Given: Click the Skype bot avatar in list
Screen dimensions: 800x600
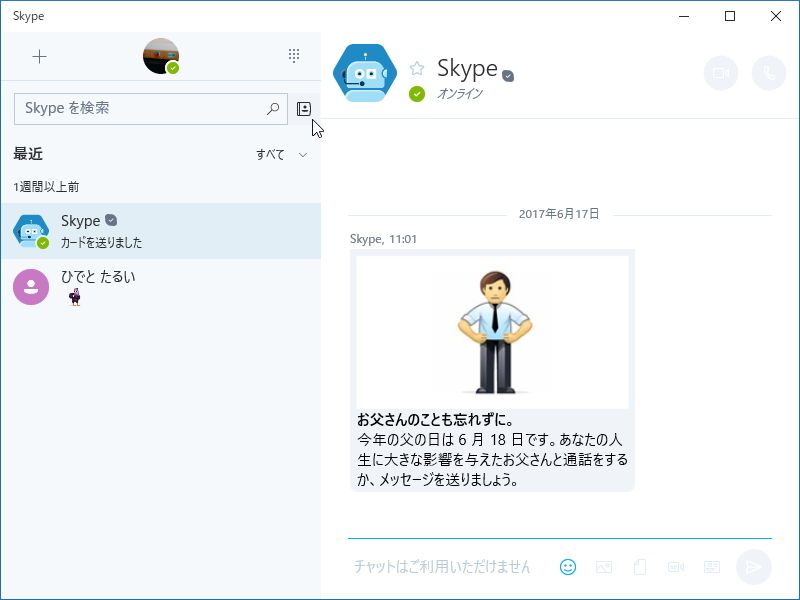Looking at the screenshot, I should pos(31,231).
